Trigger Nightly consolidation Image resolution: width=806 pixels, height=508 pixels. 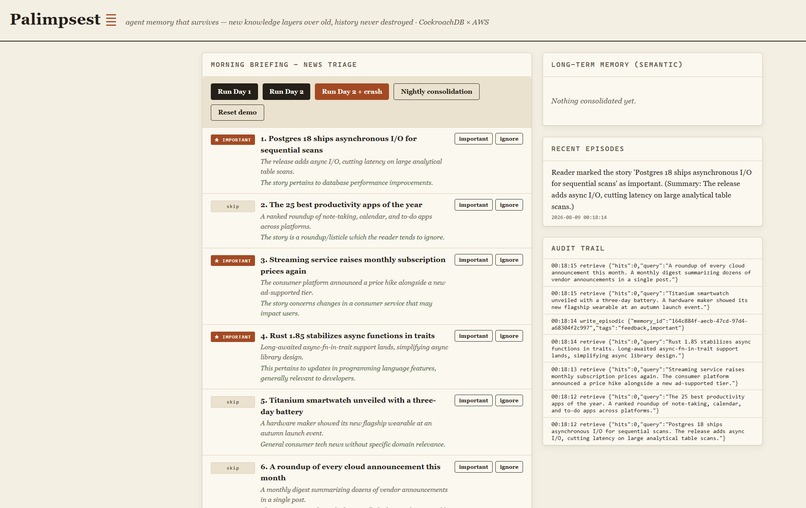(436, 92)
